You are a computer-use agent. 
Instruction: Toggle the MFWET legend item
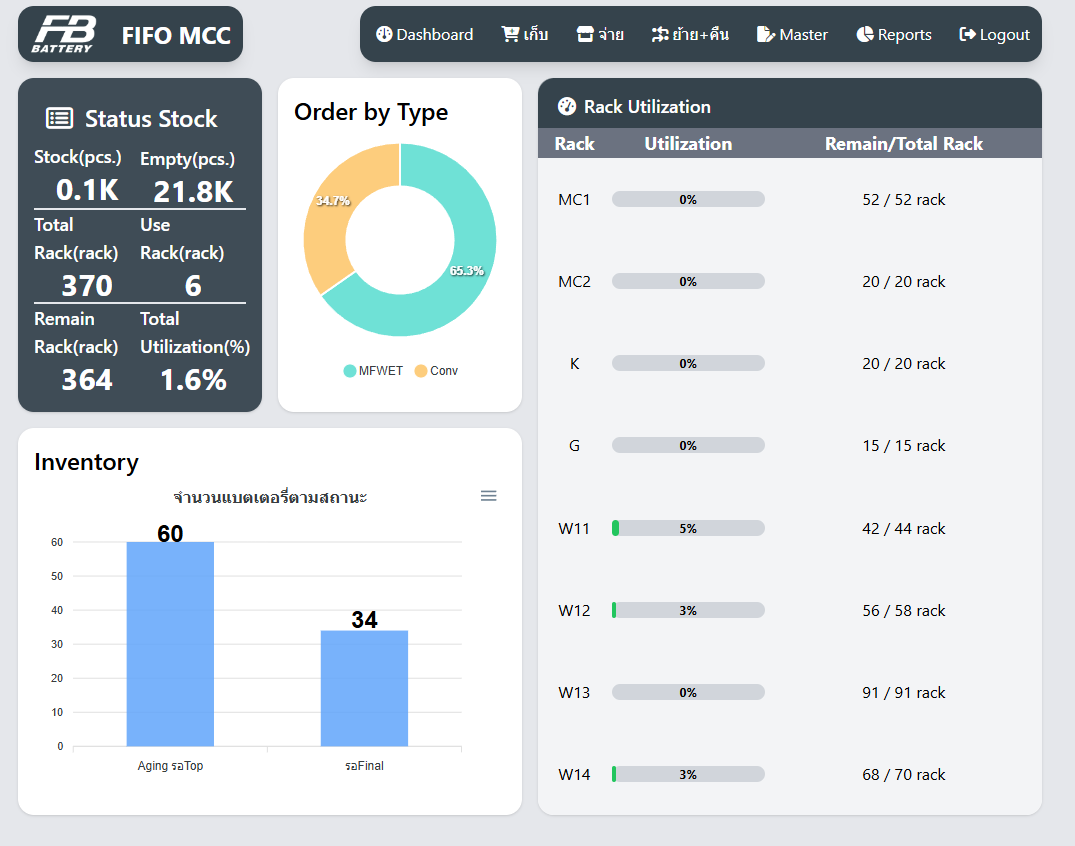(374, 371)
